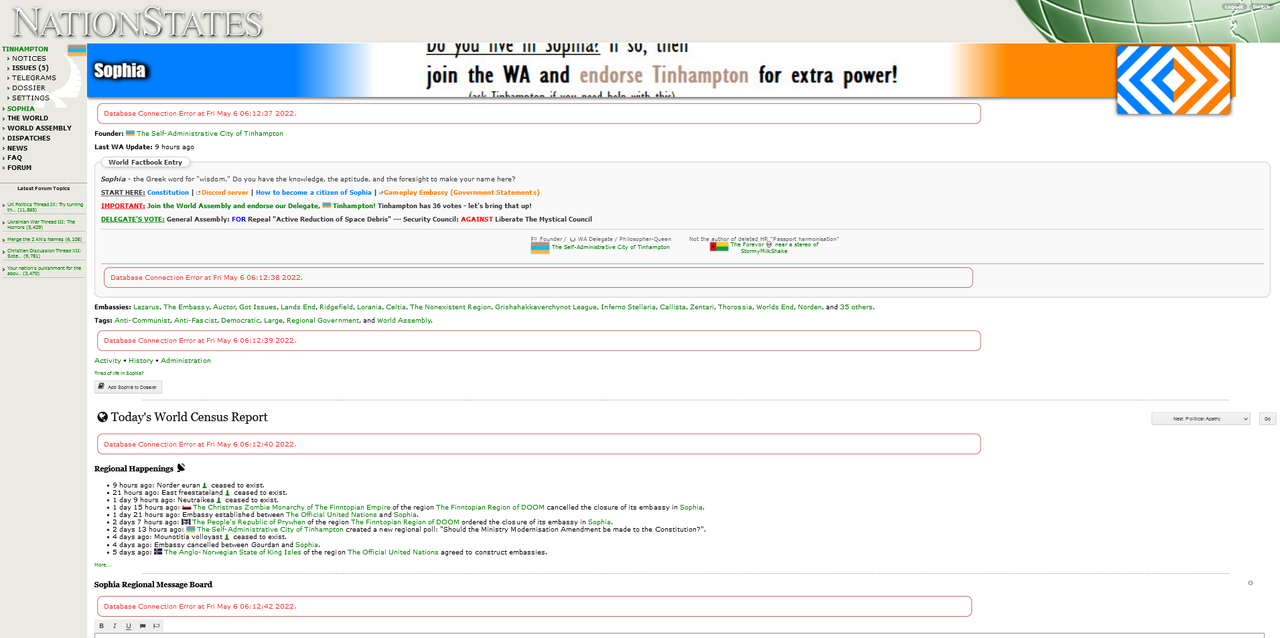
Task: Click The Official United Nations link in embassy established line
Action: 331,515
